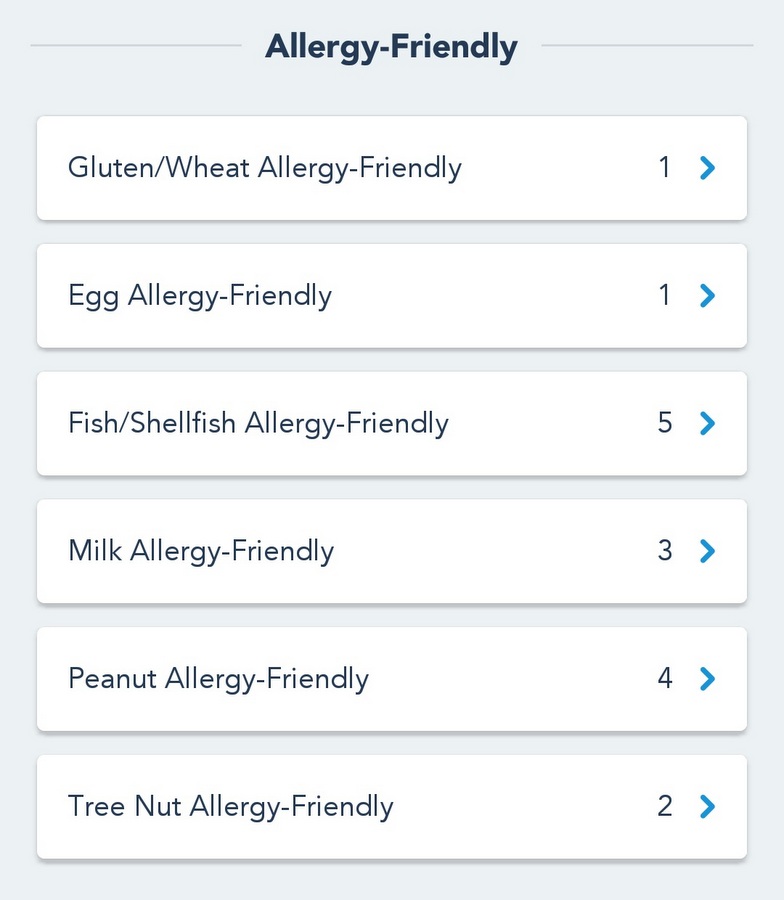
Task: Click empty card space before the Milk count
Action: coord(500,551)
